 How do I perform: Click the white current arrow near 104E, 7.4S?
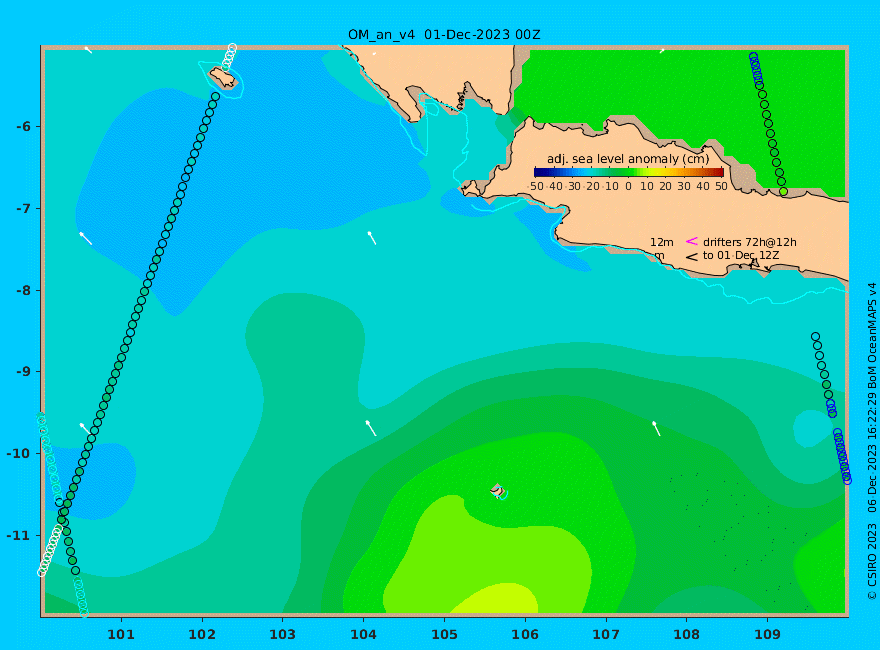[x=372, y=237]
